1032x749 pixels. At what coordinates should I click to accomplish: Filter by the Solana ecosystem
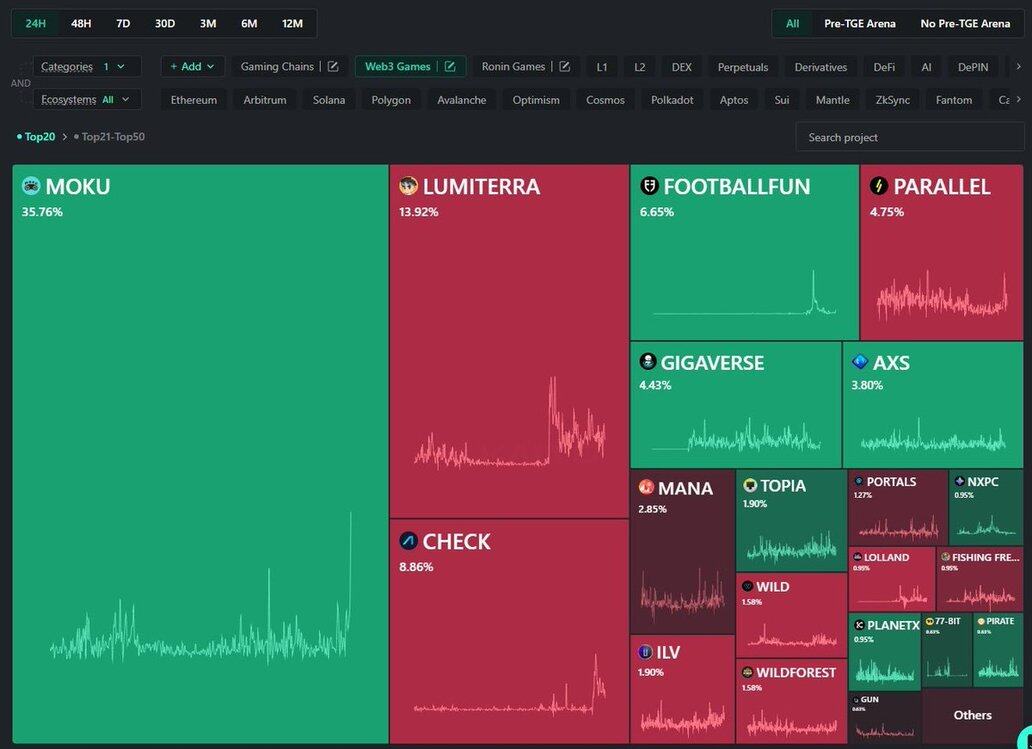[x=329, y=100]
